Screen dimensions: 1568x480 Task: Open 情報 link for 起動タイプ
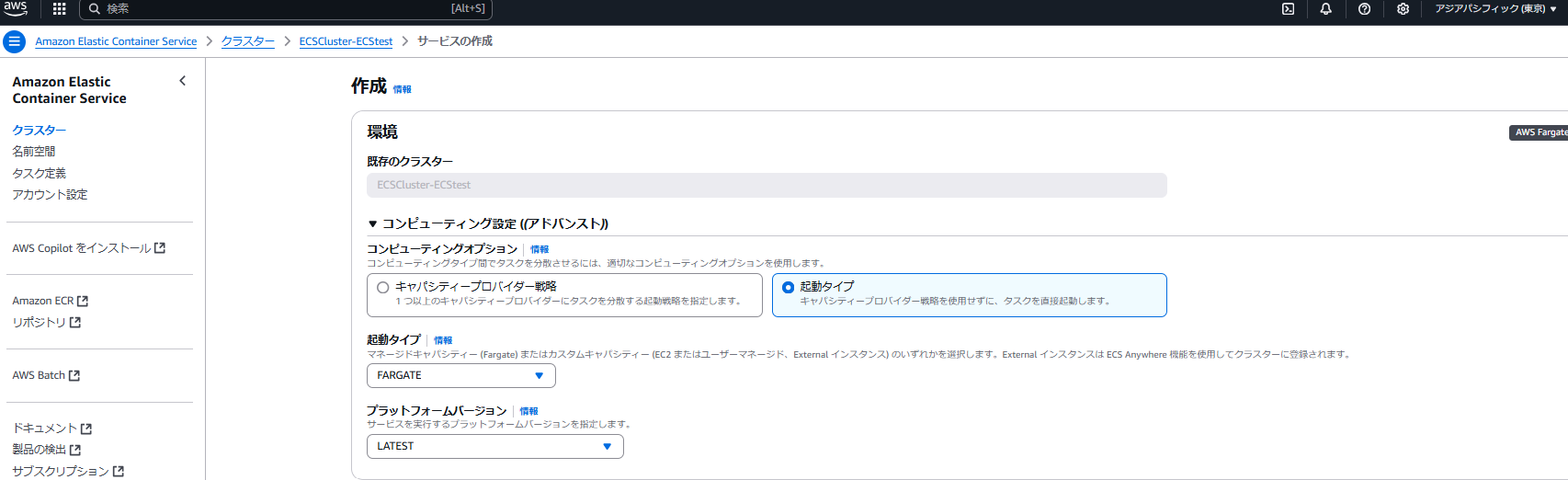[x=443, y=340]
